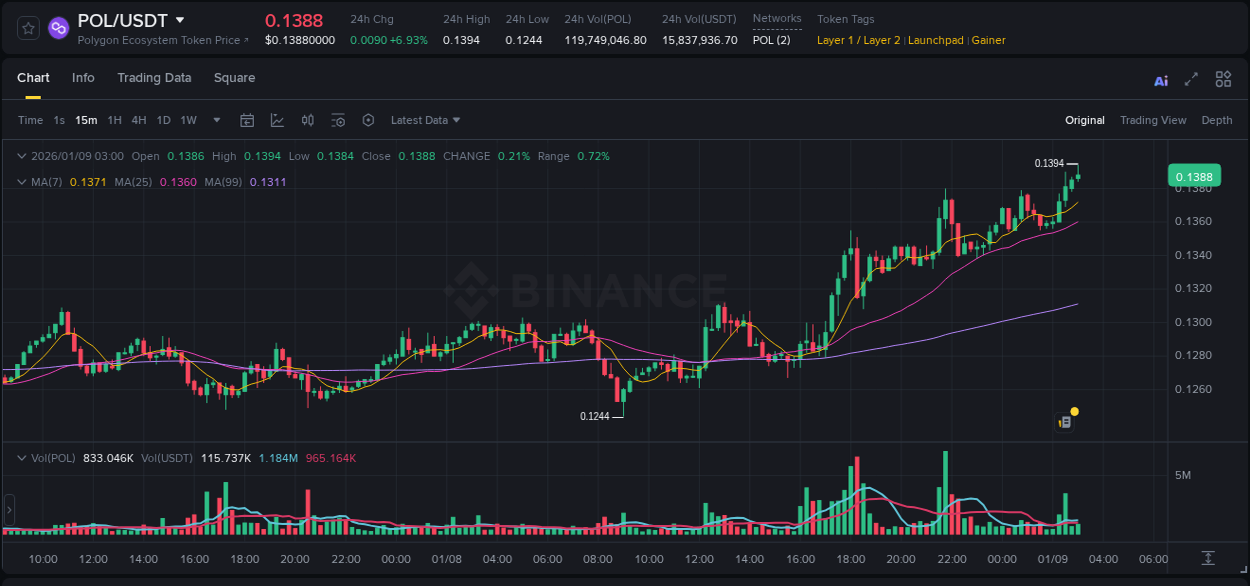Open the Gainer tag link

(x=988, y=40)
